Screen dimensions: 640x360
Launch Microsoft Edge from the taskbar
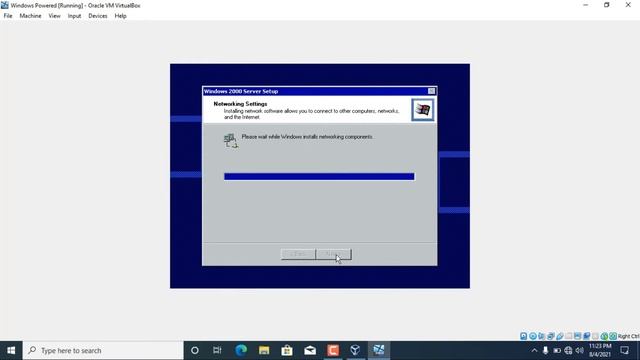click(x=241, y=350)
